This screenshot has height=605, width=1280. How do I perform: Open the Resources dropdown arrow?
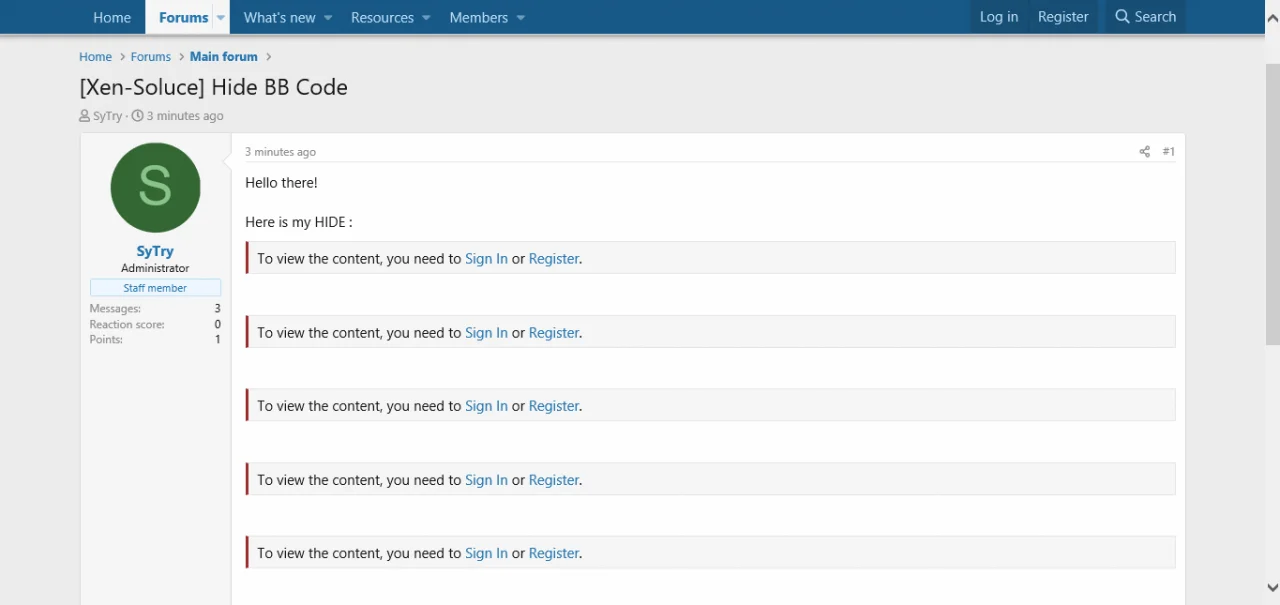pos(426,18)
